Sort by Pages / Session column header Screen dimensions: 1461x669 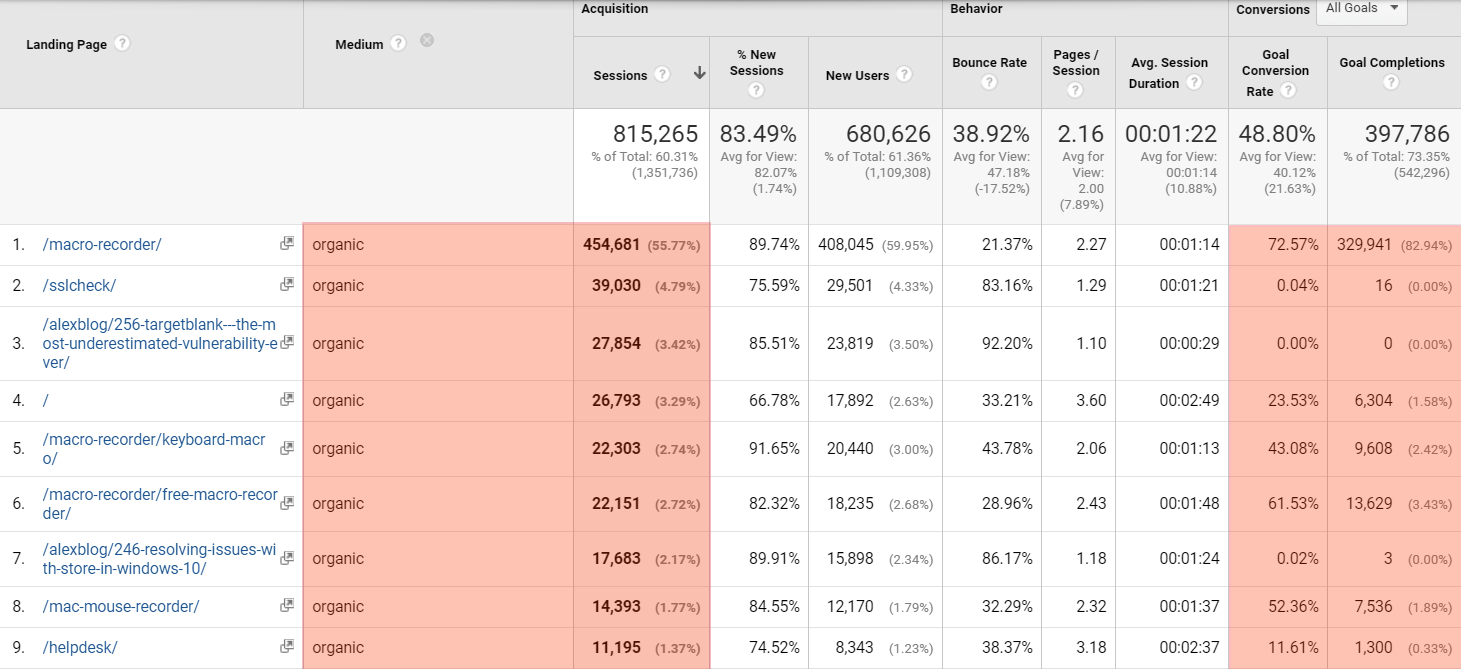pyautogui.click(x=1076, y=63)
